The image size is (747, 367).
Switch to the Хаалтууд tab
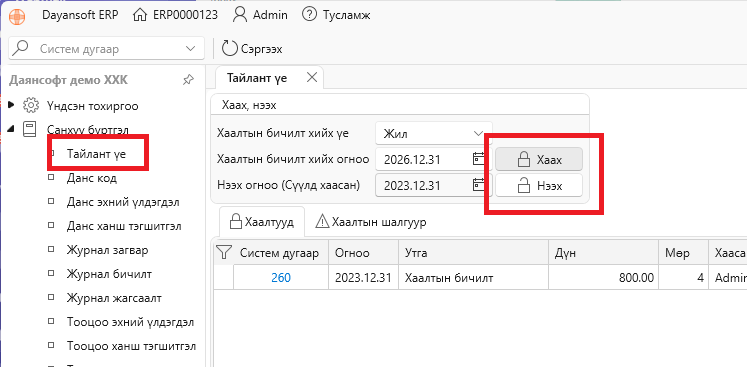coord(262,222)
